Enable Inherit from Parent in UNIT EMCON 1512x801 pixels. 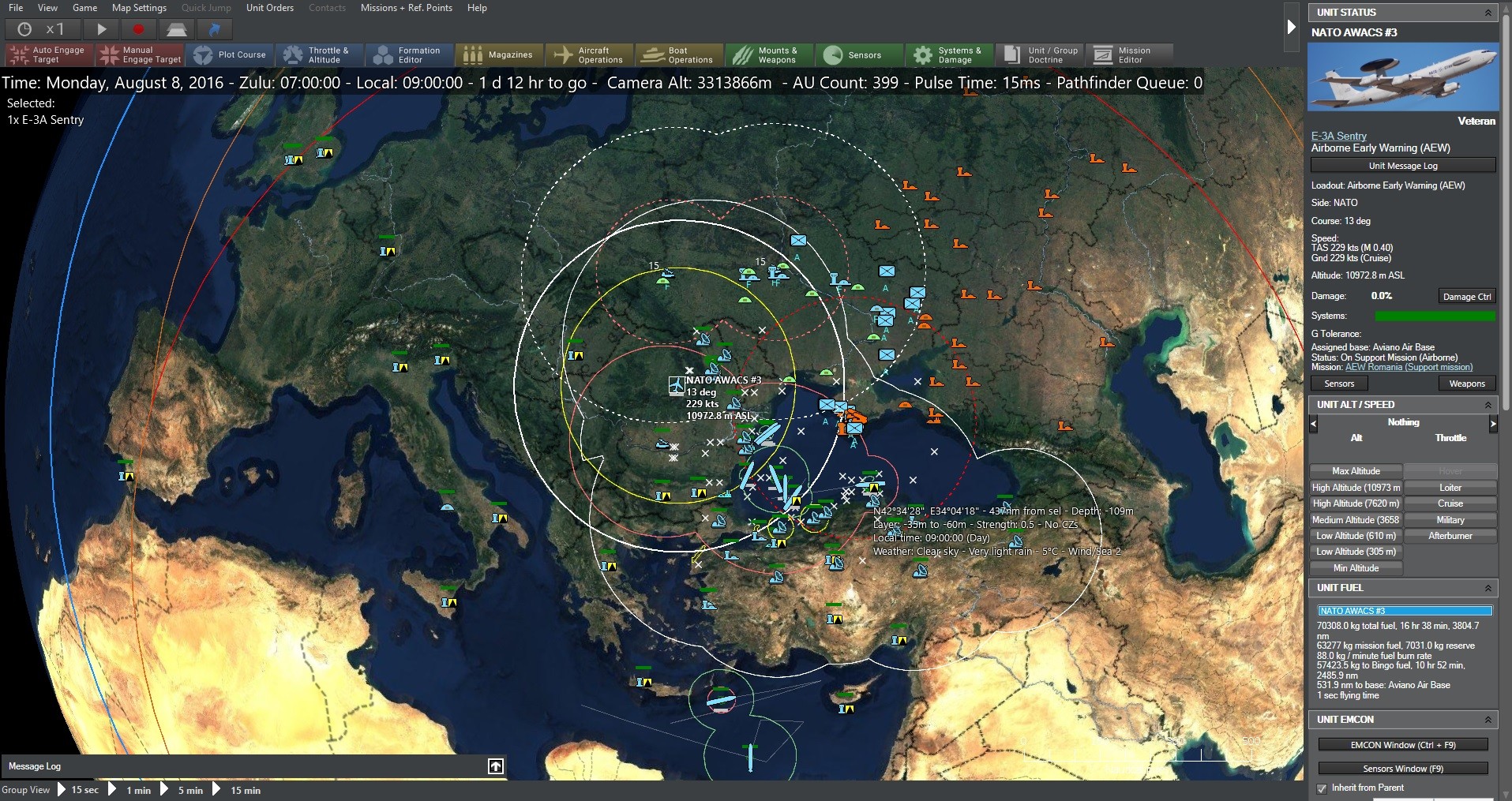tap(1323, 788)
